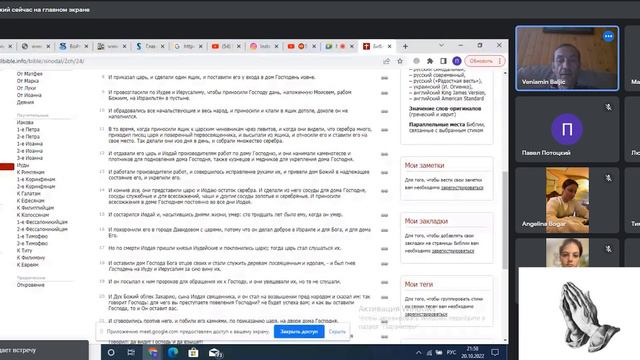Open the book К Ефесянам
Screen dimensions: 640x360
pos(31,200)
